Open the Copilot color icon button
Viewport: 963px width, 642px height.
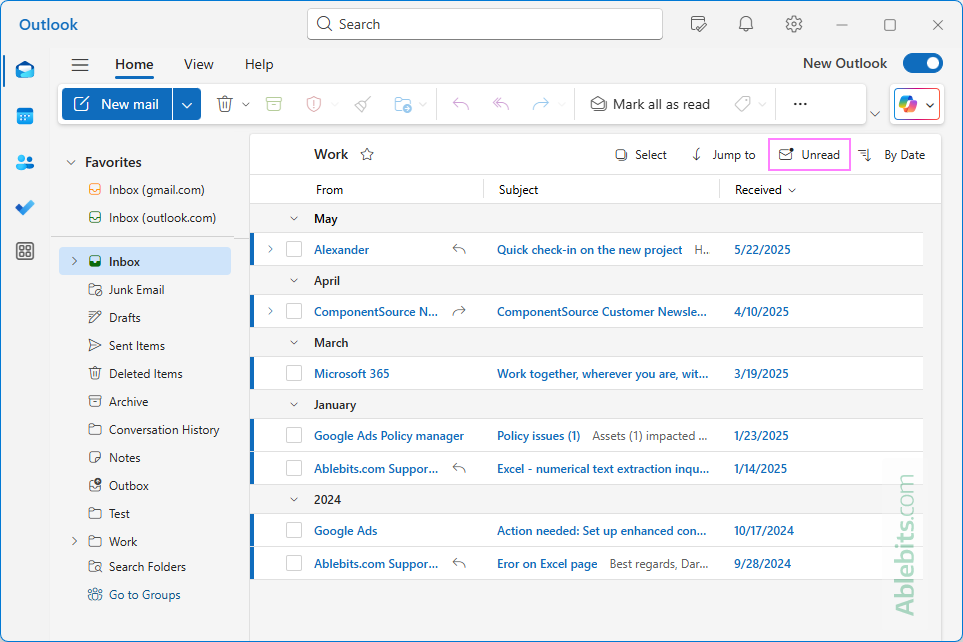(908, 104)
